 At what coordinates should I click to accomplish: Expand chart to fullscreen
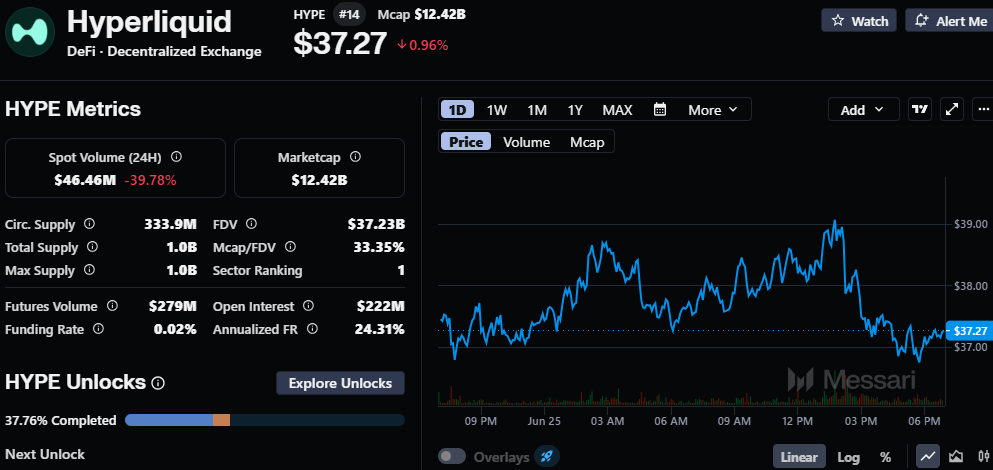(x=952, y=110)
